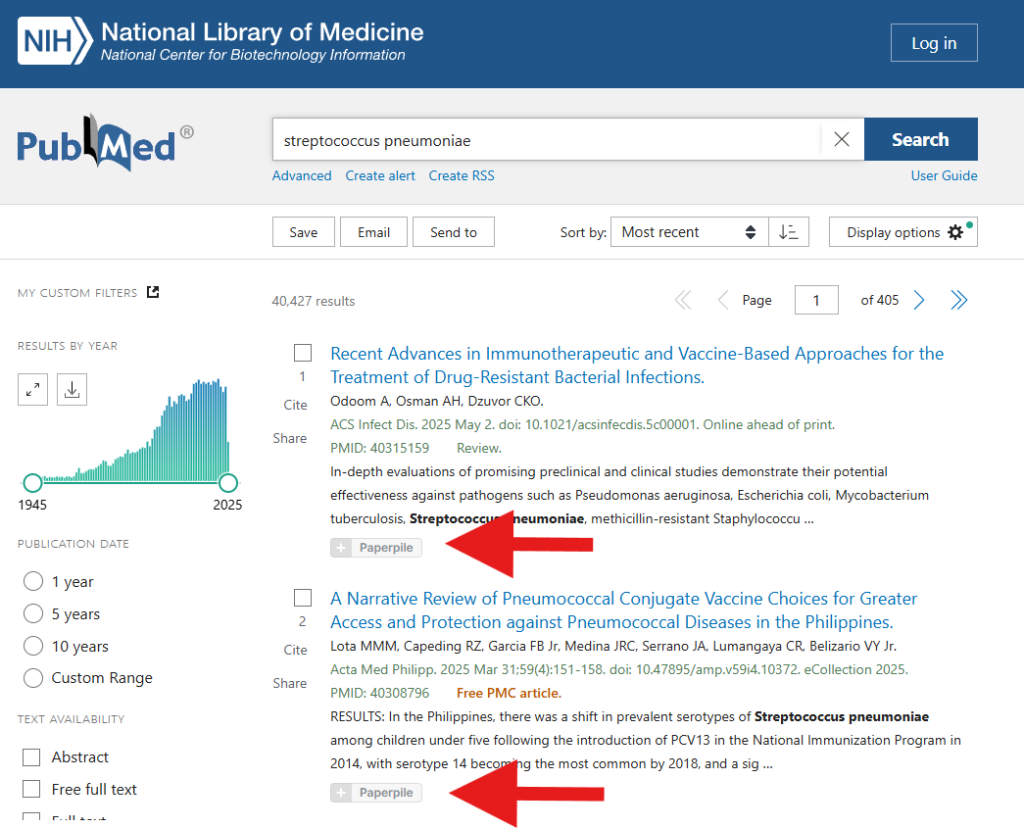Click the page number input field

coord(816,300)
